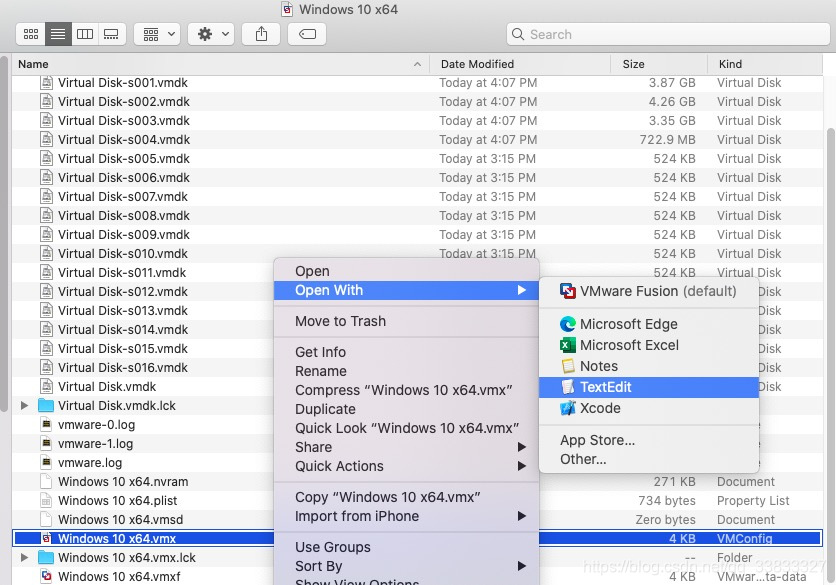Choose Duplicate in context menu

coord(406,409)
